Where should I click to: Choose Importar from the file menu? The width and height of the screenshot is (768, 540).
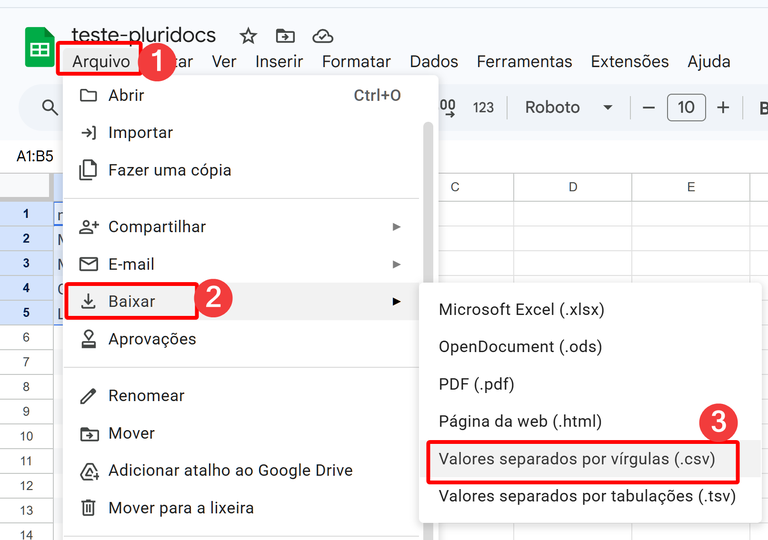click(242, 132)
